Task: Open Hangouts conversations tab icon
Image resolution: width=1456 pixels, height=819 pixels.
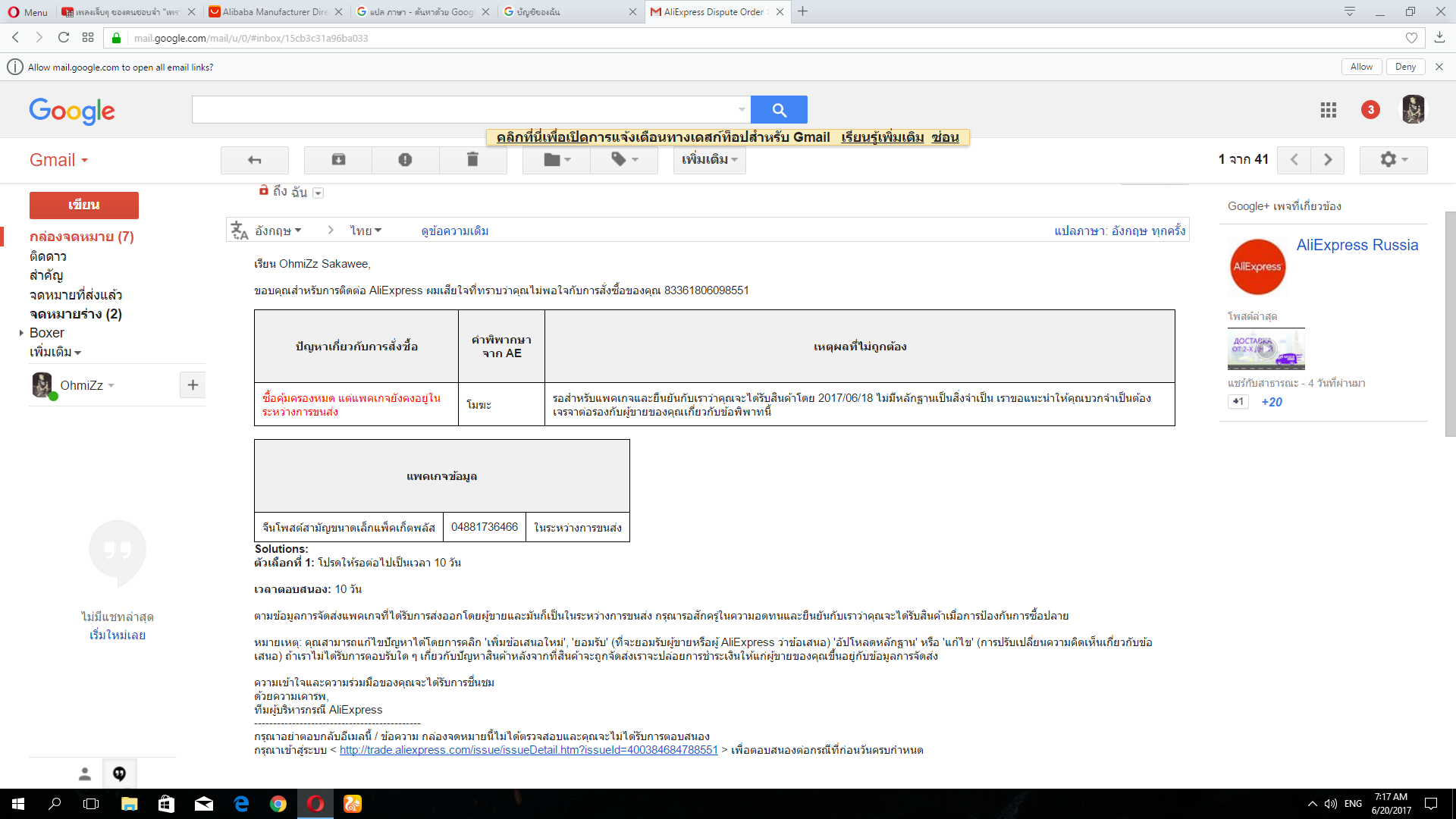Action: tap(119, 773)
